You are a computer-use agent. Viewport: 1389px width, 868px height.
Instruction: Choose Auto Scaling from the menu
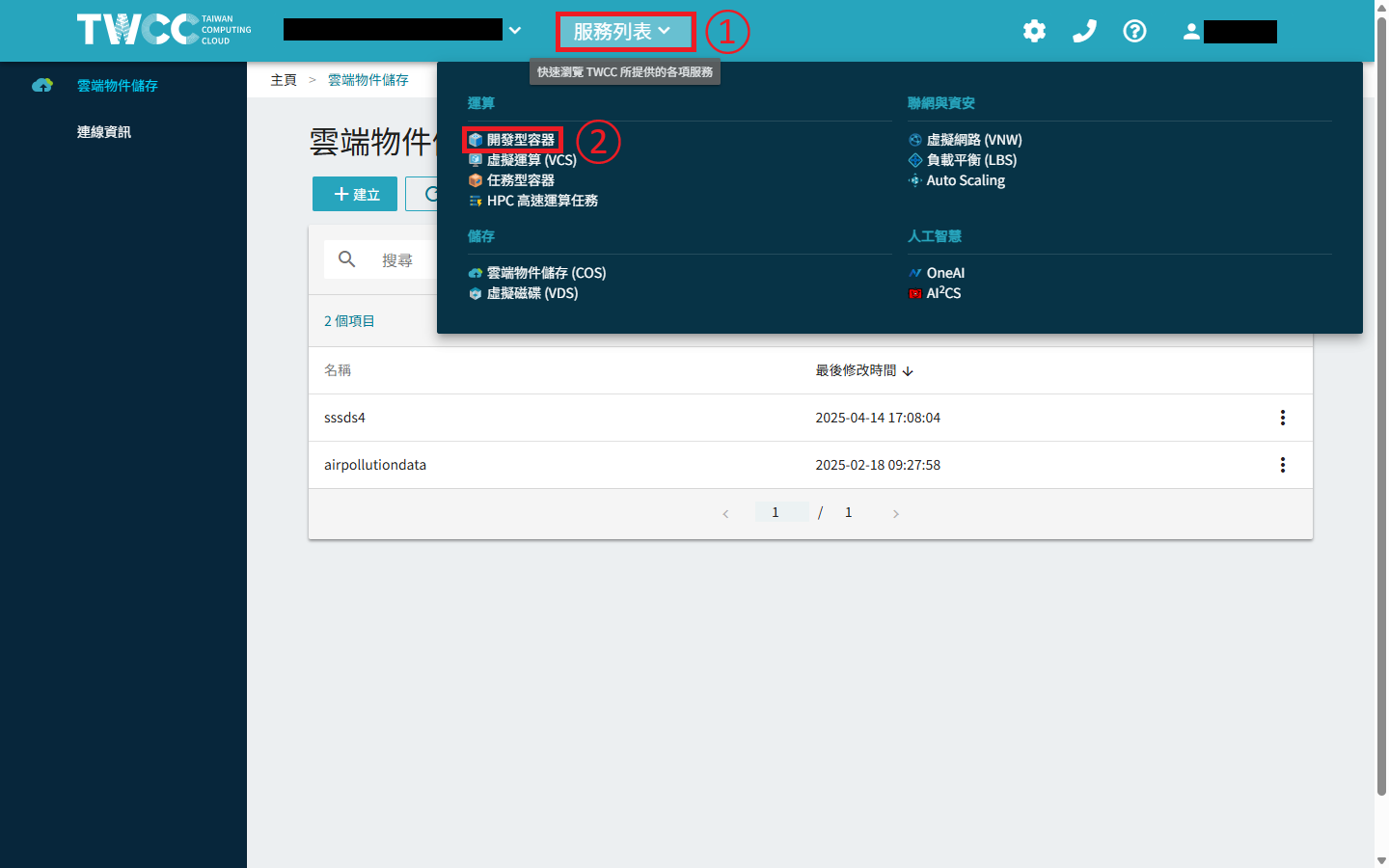pyautogui.click(x=966, y=180)
